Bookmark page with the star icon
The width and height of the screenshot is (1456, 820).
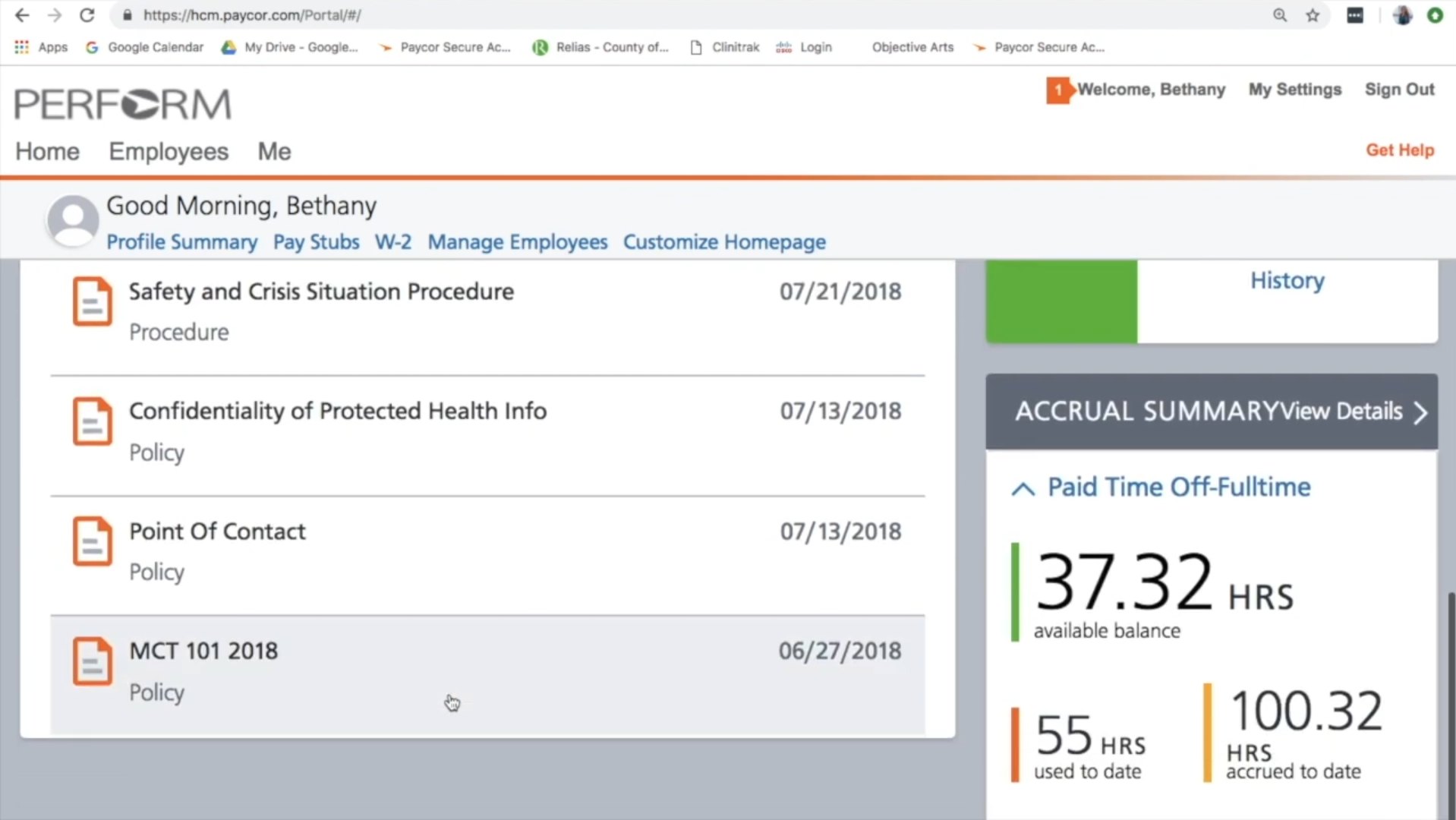(1313, 15)
